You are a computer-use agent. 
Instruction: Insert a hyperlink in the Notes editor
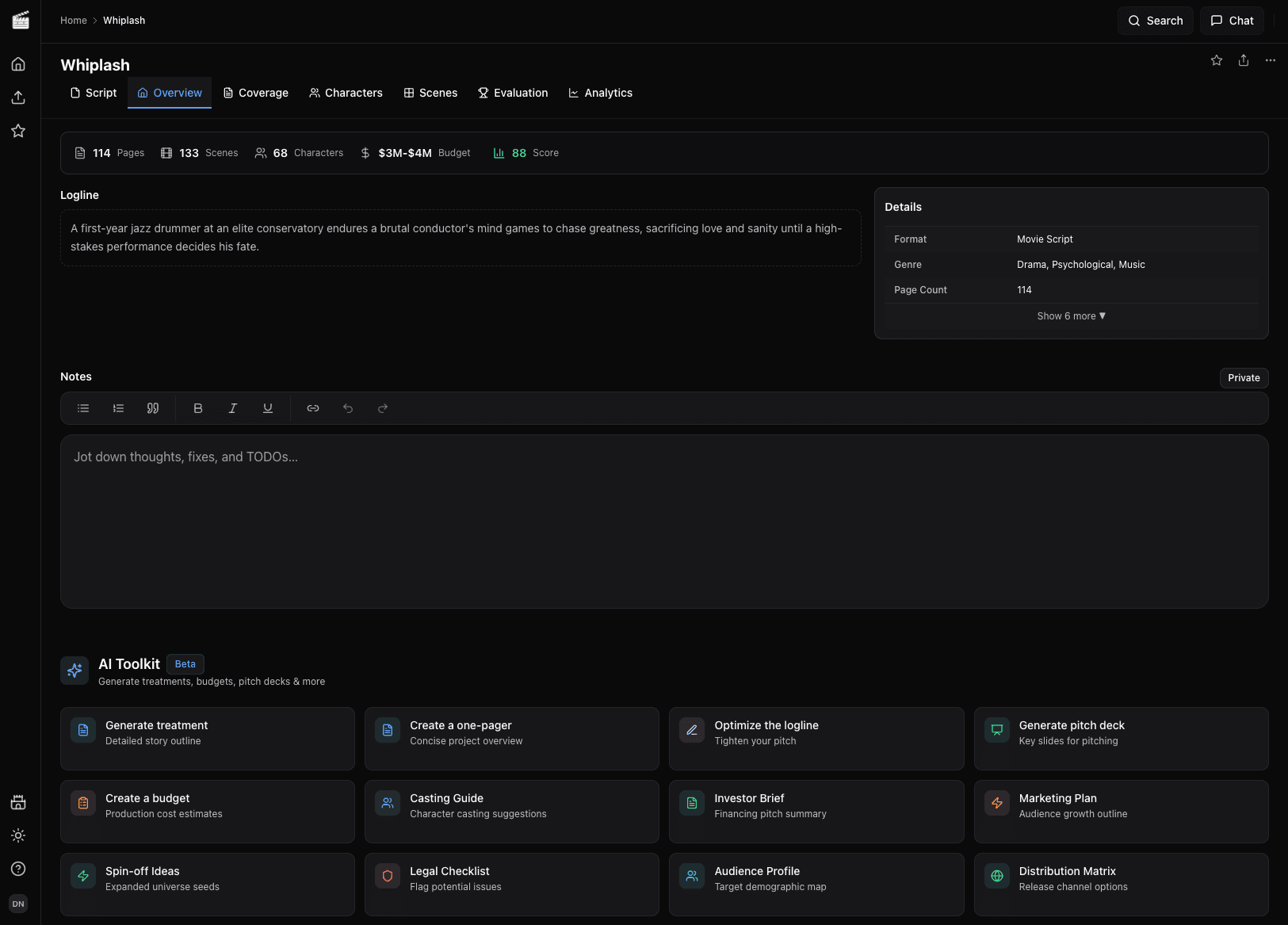pyautogui.click(x=312, y=408)
